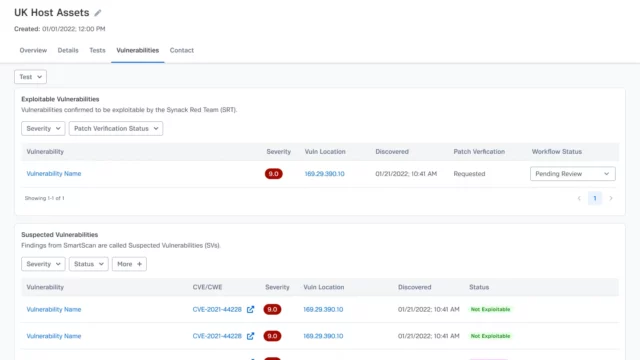Go to previous page arrow in Exploitable table
Image resolution: width=640 pixels, height=360 pixels.
[x=579, y=198]
